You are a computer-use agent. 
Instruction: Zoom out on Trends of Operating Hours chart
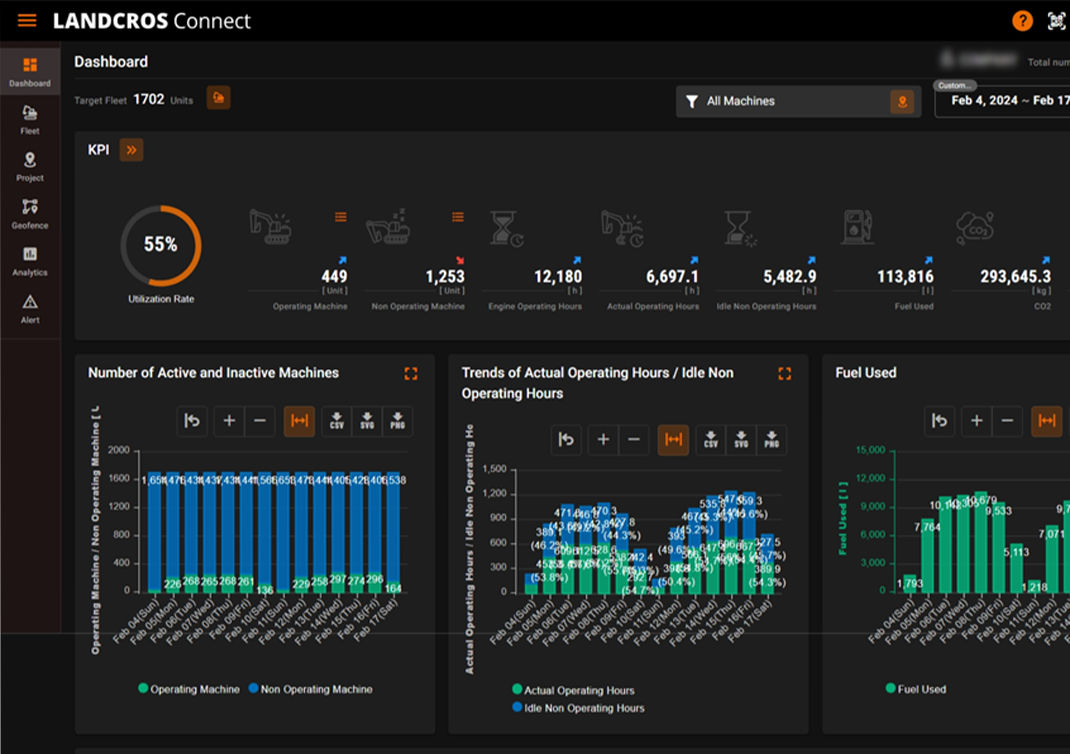click(634, 439)
